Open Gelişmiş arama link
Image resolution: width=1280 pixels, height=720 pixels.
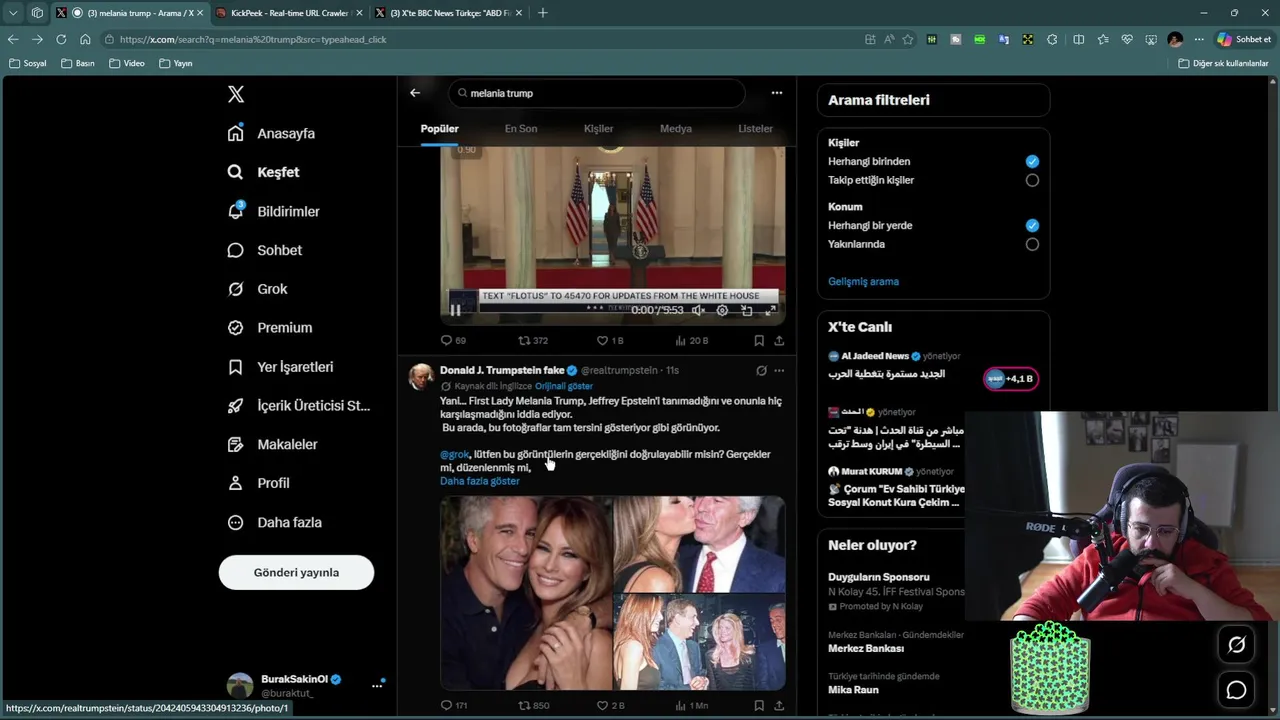[x=863, y=281]
